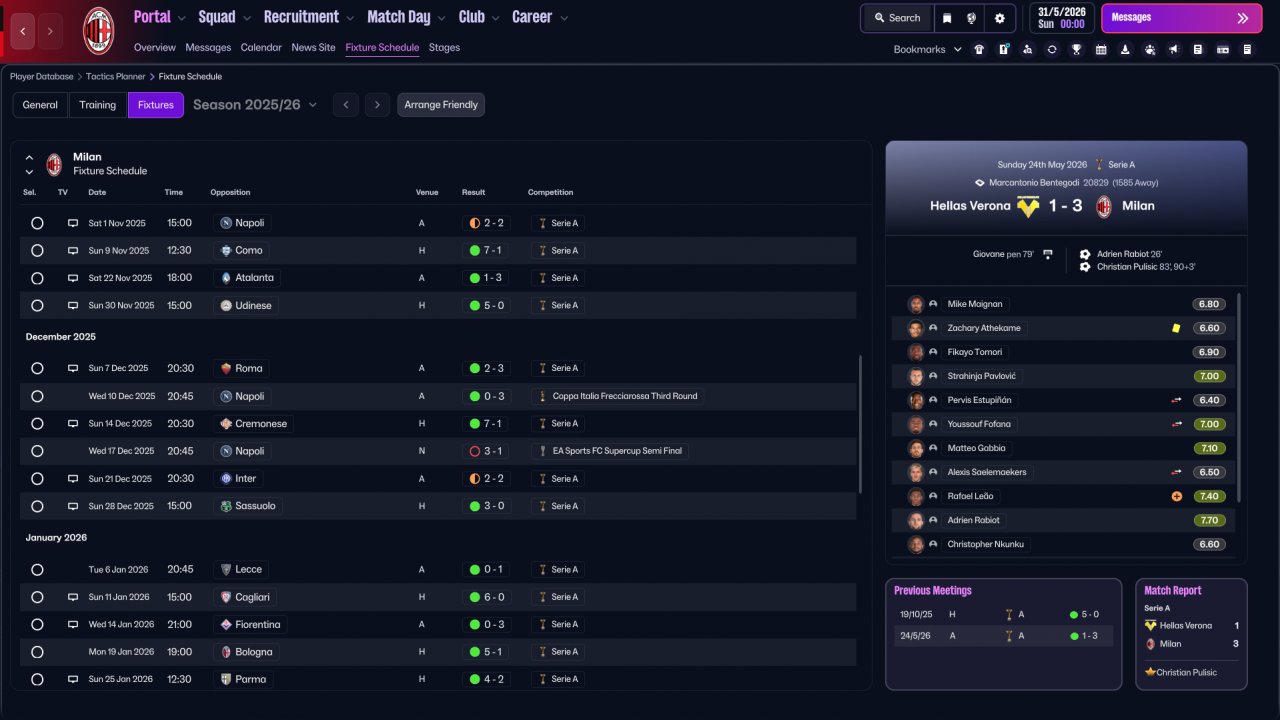Open the Club dropdown menu

479,17
